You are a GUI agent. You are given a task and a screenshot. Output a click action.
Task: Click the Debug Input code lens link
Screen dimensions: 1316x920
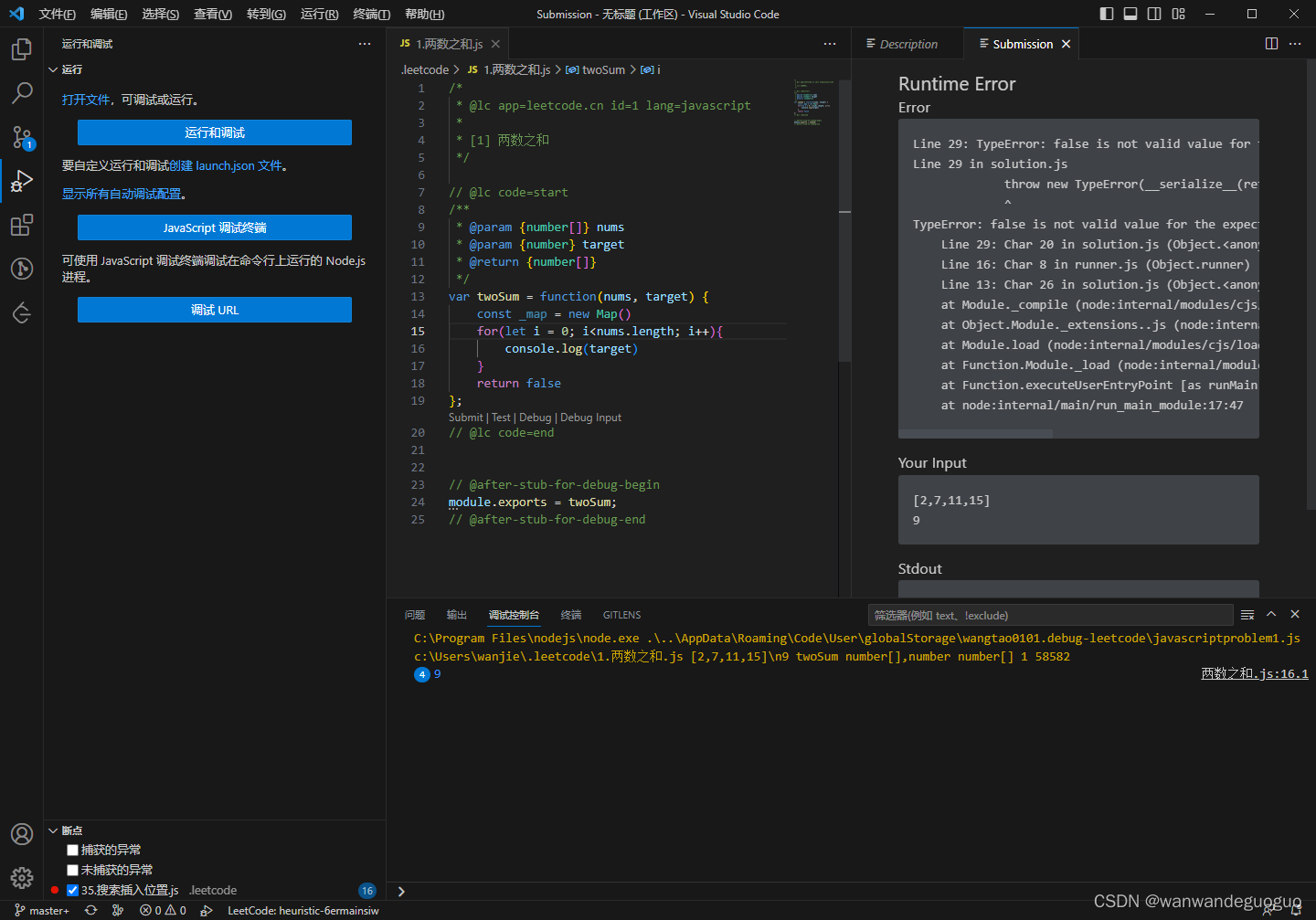click(x=590, y=418)
